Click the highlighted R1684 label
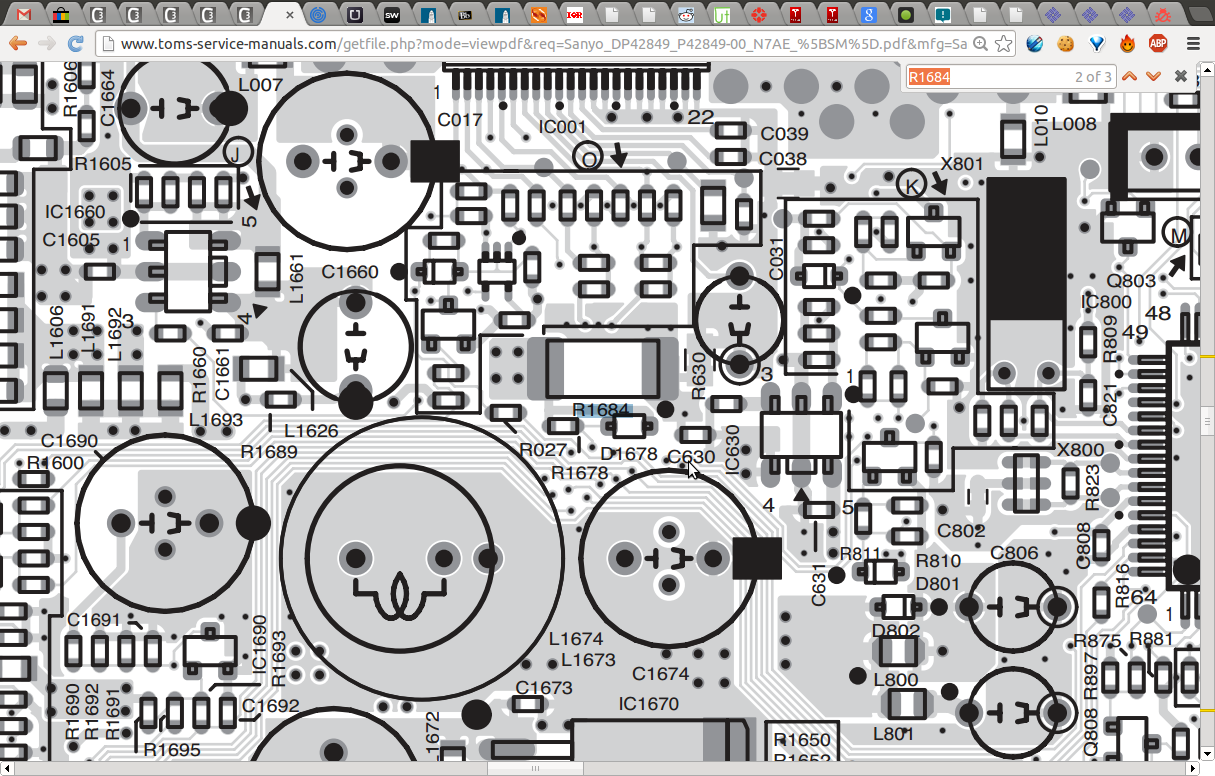 (601, 409)
